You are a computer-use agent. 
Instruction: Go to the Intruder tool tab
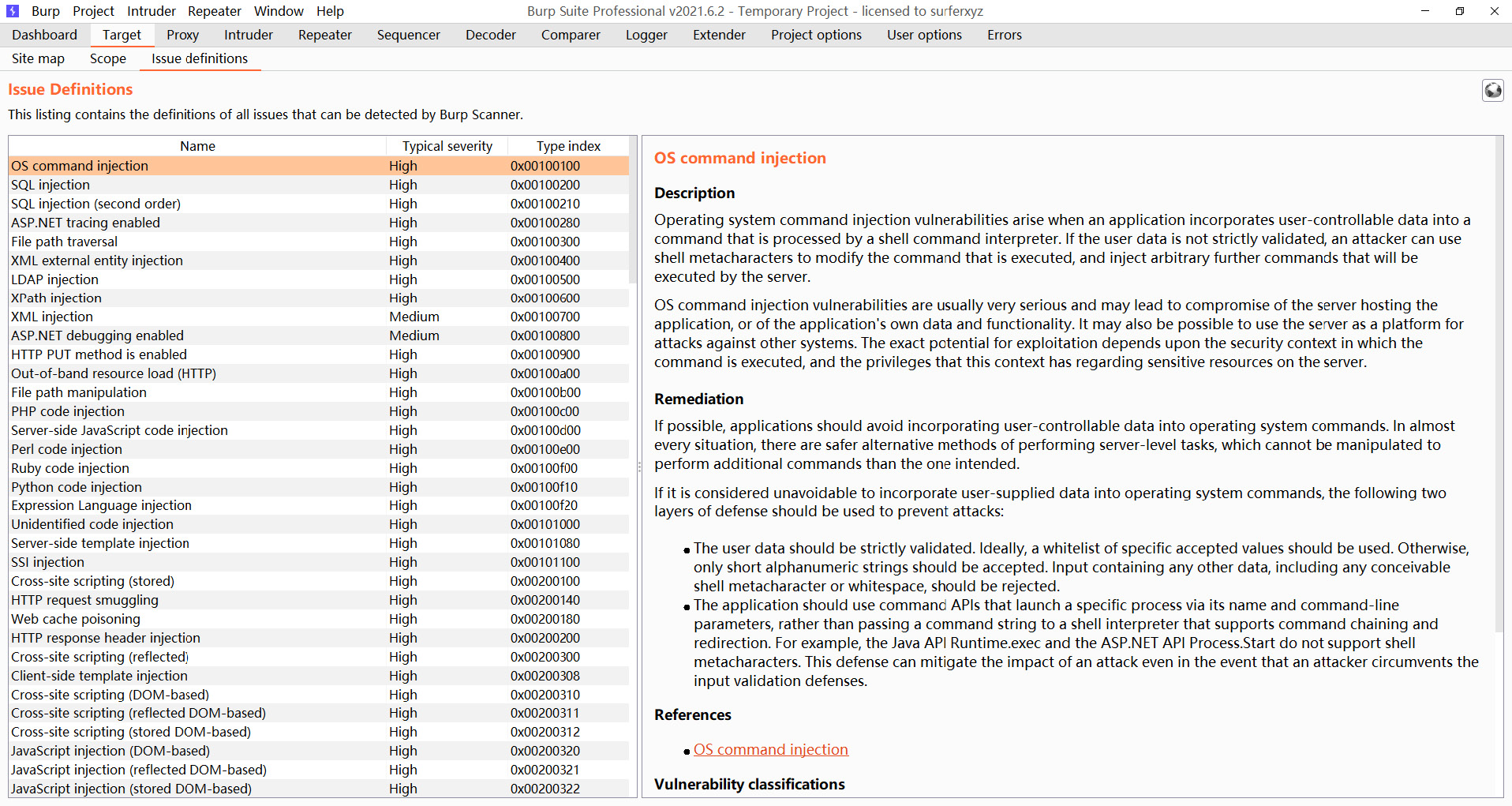[249, 35]
